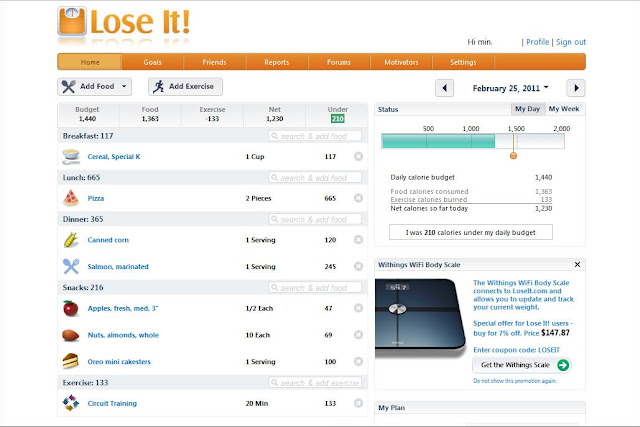The image size is (640, 427).
Task: Click the green arrow on Get the Withings Scale
Action: click(563, 365)
